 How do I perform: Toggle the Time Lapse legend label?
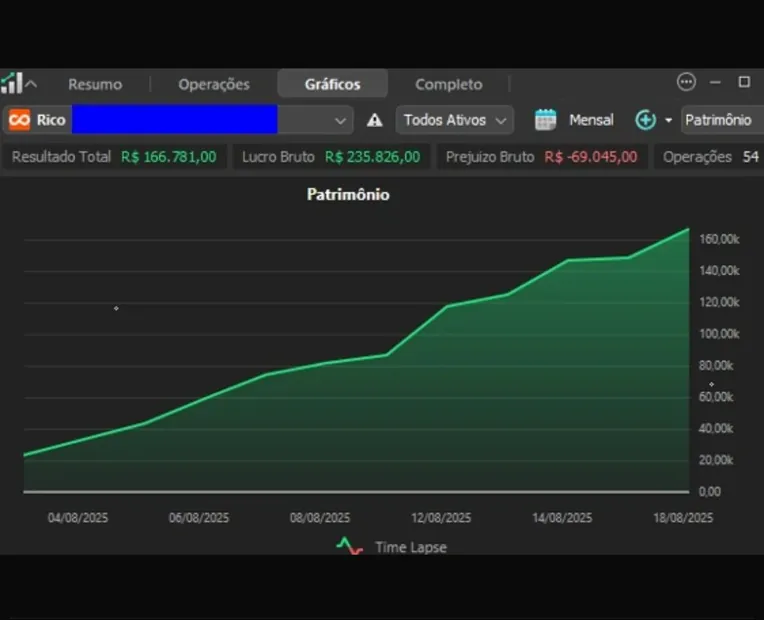(x=411, y=547)
